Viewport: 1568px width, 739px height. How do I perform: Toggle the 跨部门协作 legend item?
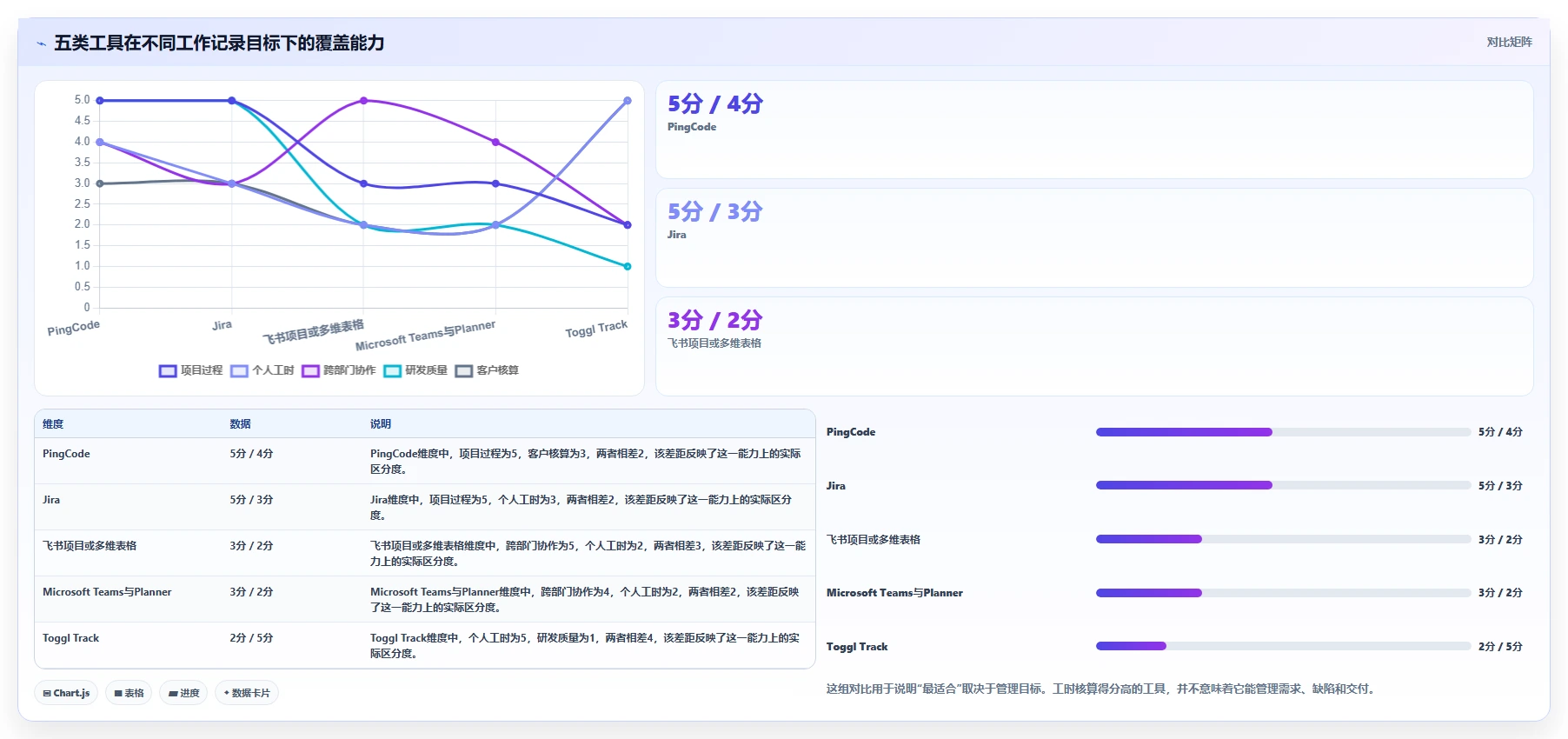point(339,371)
